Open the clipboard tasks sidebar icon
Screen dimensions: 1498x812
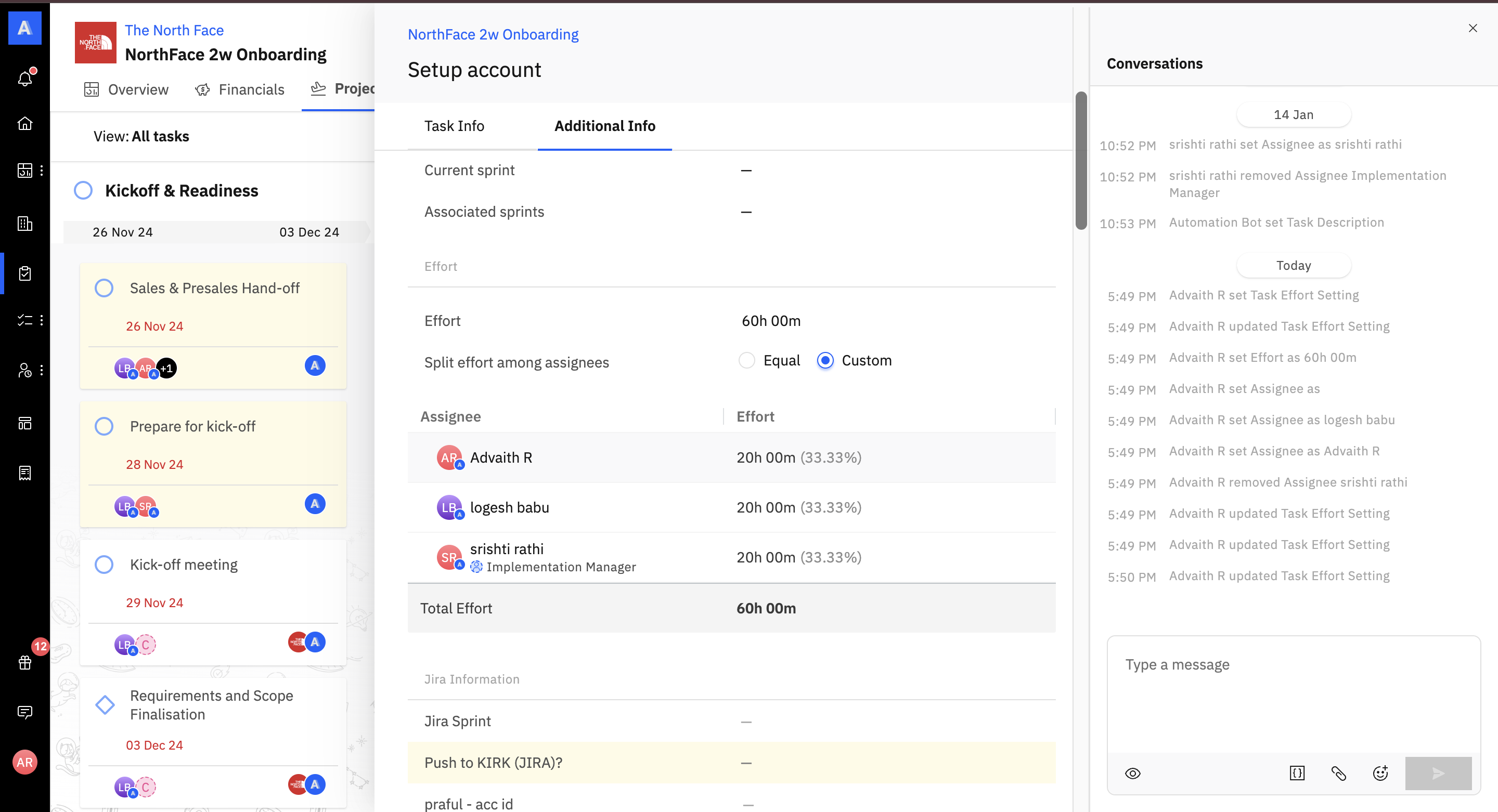[25, 273]
